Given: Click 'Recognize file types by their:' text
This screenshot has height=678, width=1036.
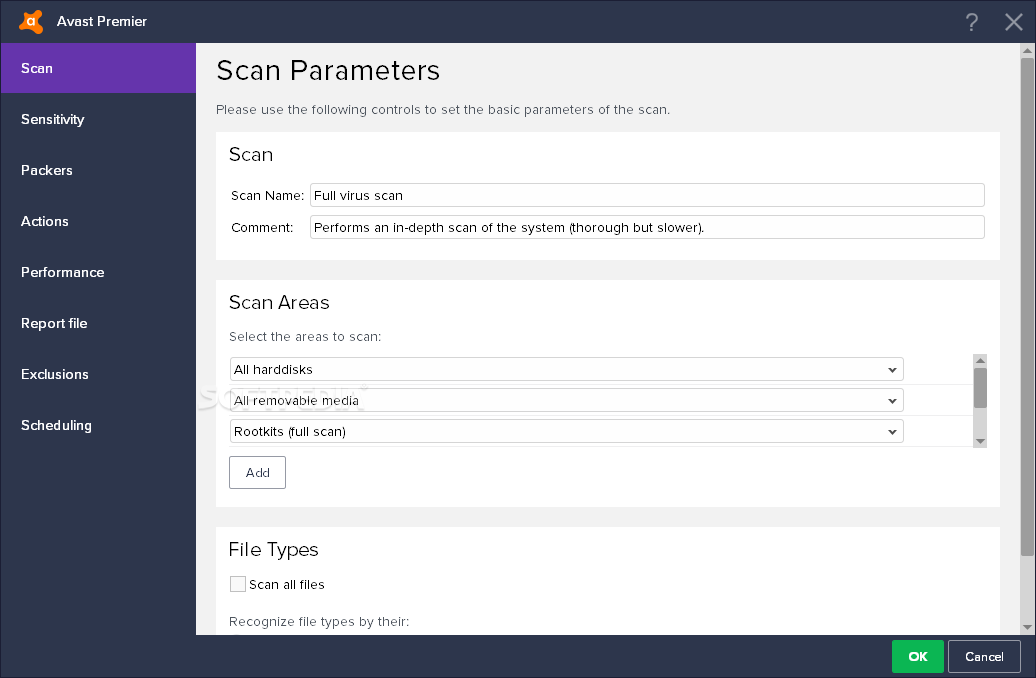Looking at the screenshot, I should point(318,621).
